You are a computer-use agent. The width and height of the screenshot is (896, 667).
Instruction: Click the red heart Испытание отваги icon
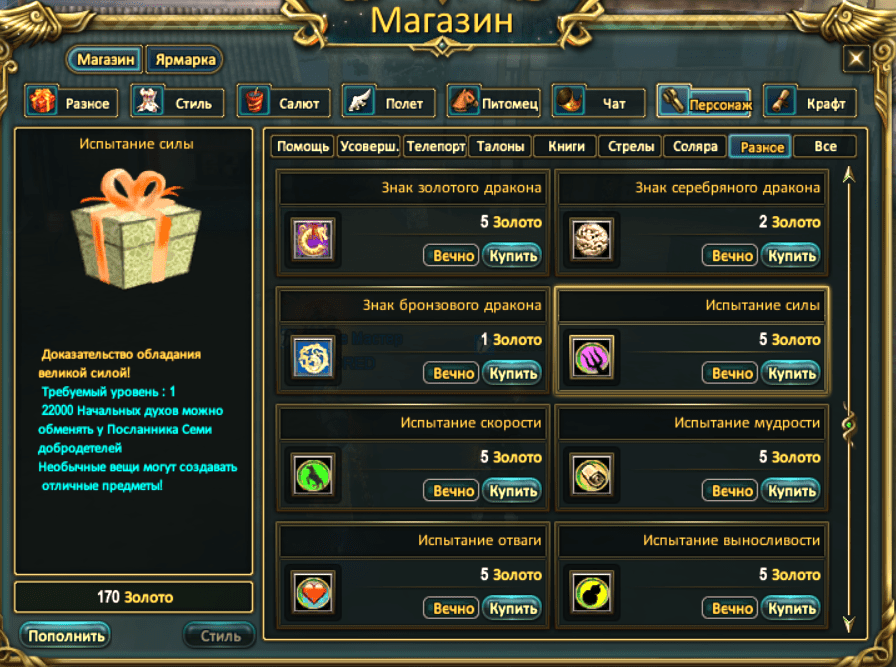[313, 593]
